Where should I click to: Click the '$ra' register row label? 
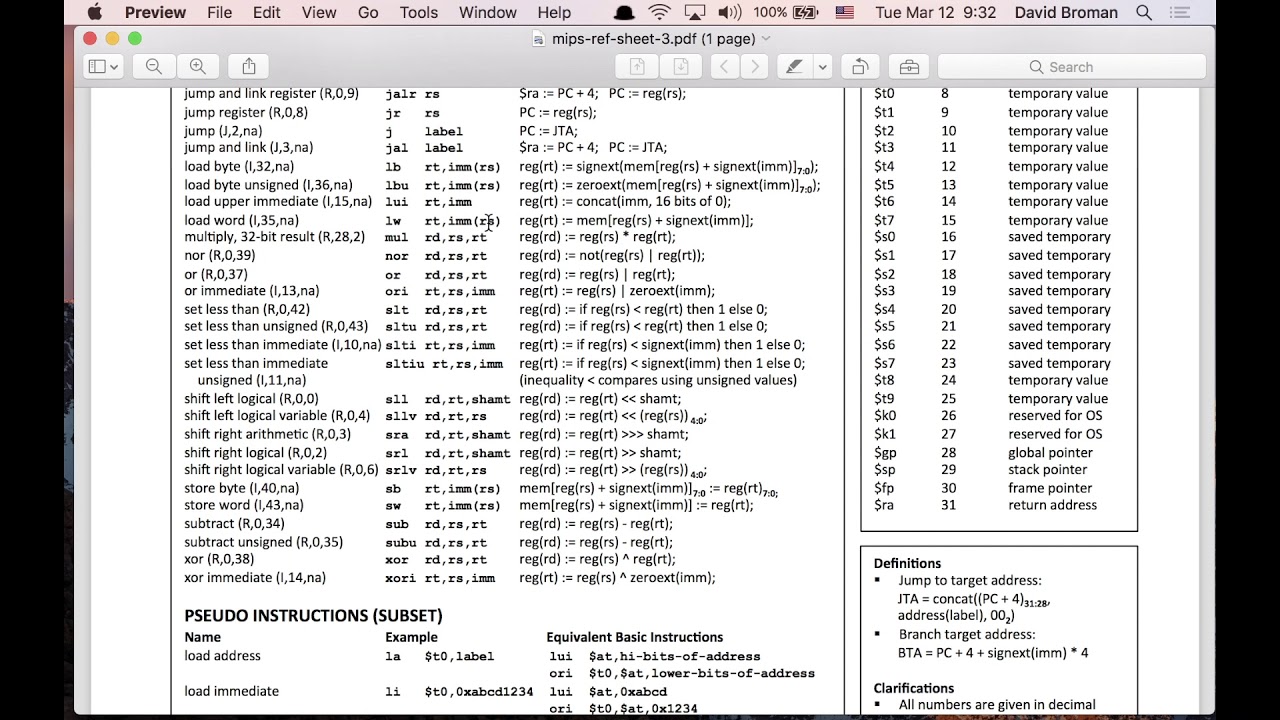pos(884,506)
